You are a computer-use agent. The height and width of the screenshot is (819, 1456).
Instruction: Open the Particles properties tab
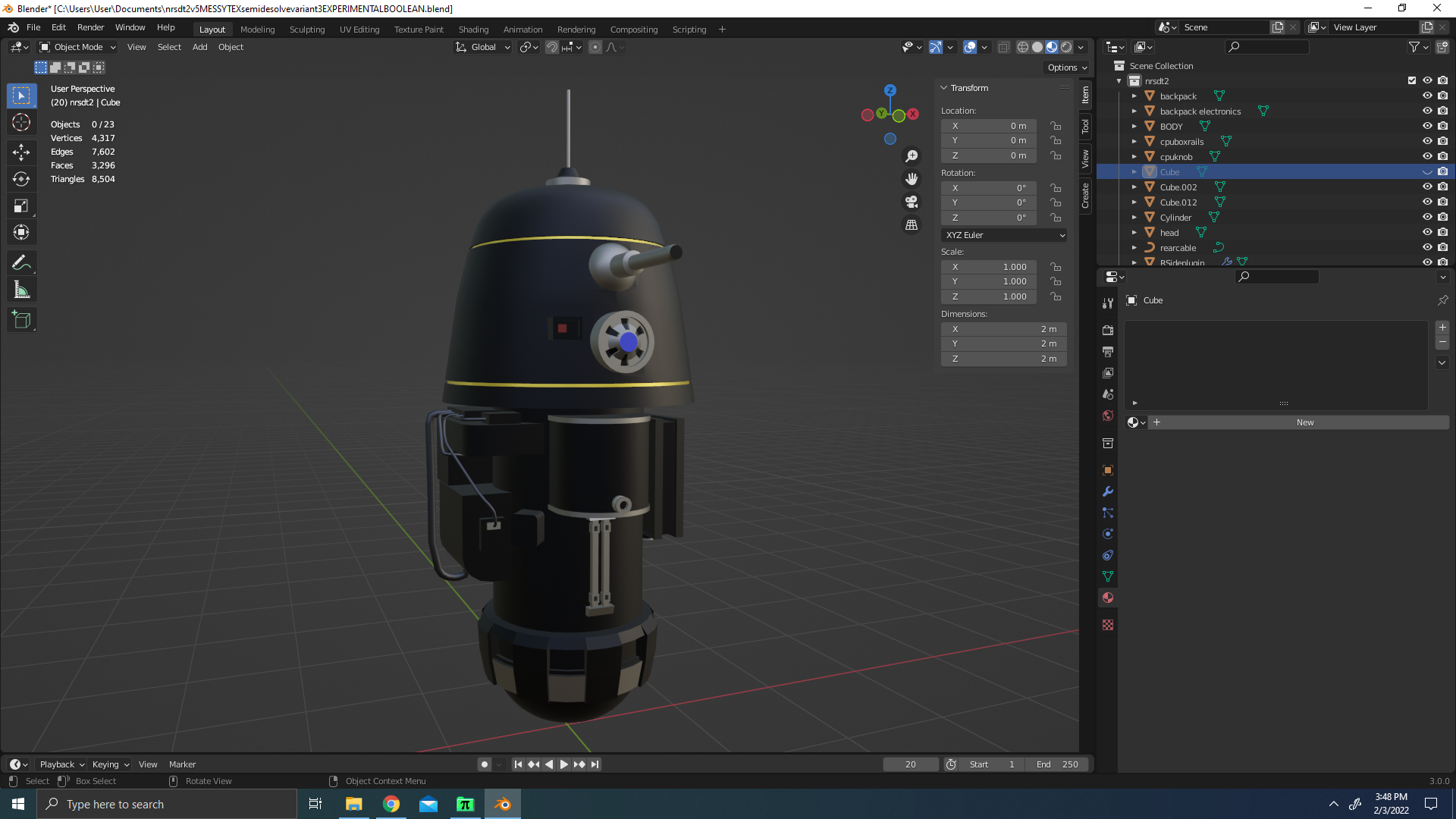(x=1108, y=513)
